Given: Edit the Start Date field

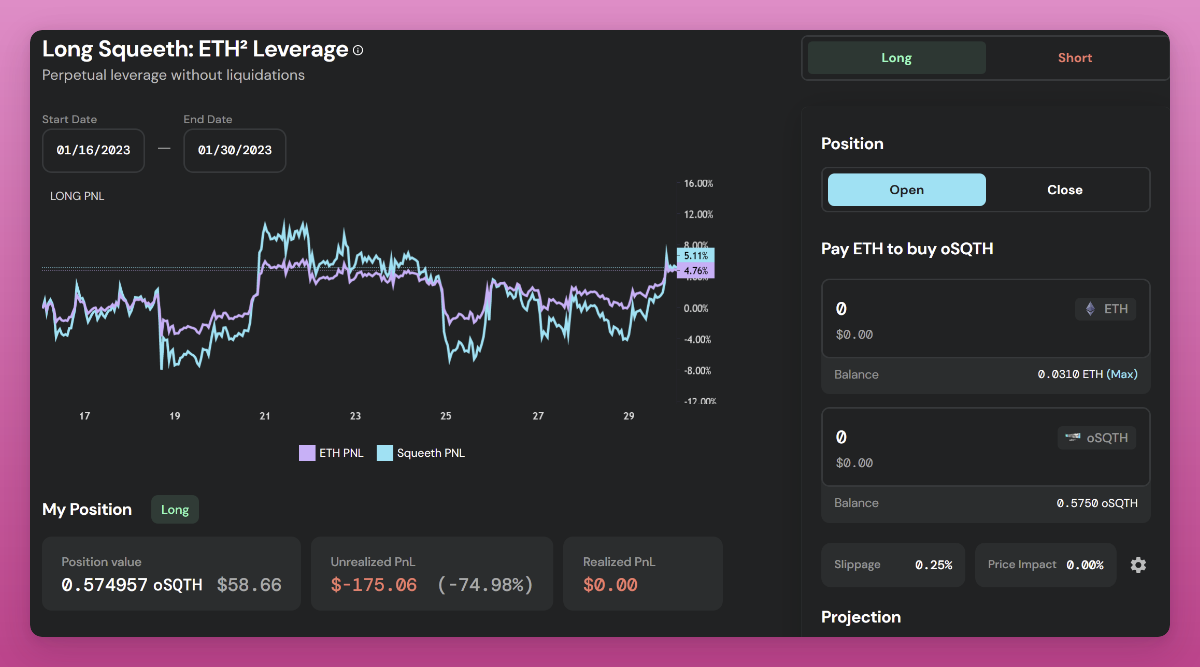Looking at the screenshot, I should point(93,150).
